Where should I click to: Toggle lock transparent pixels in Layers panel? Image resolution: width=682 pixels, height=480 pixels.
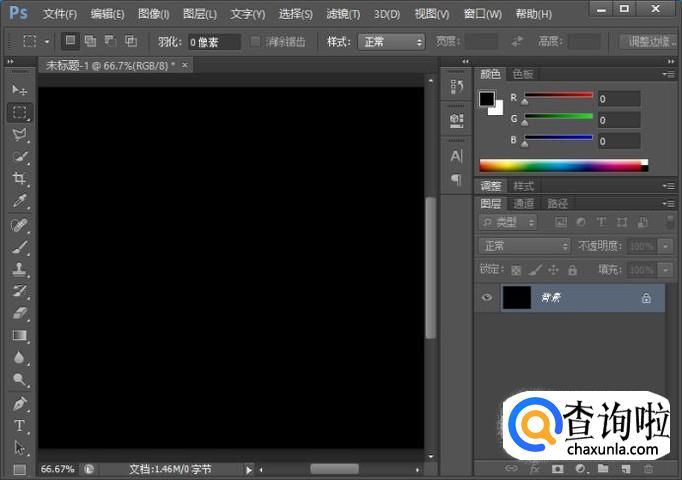[516, 270]
